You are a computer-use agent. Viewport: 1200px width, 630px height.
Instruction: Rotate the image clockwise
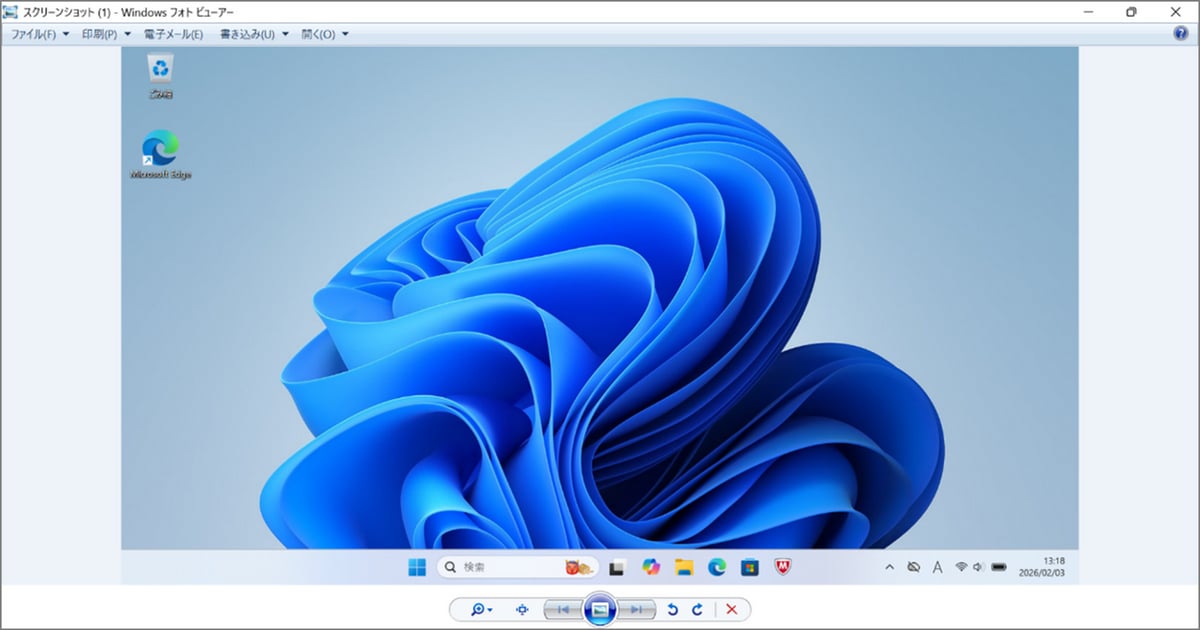(x=697, y=610)
